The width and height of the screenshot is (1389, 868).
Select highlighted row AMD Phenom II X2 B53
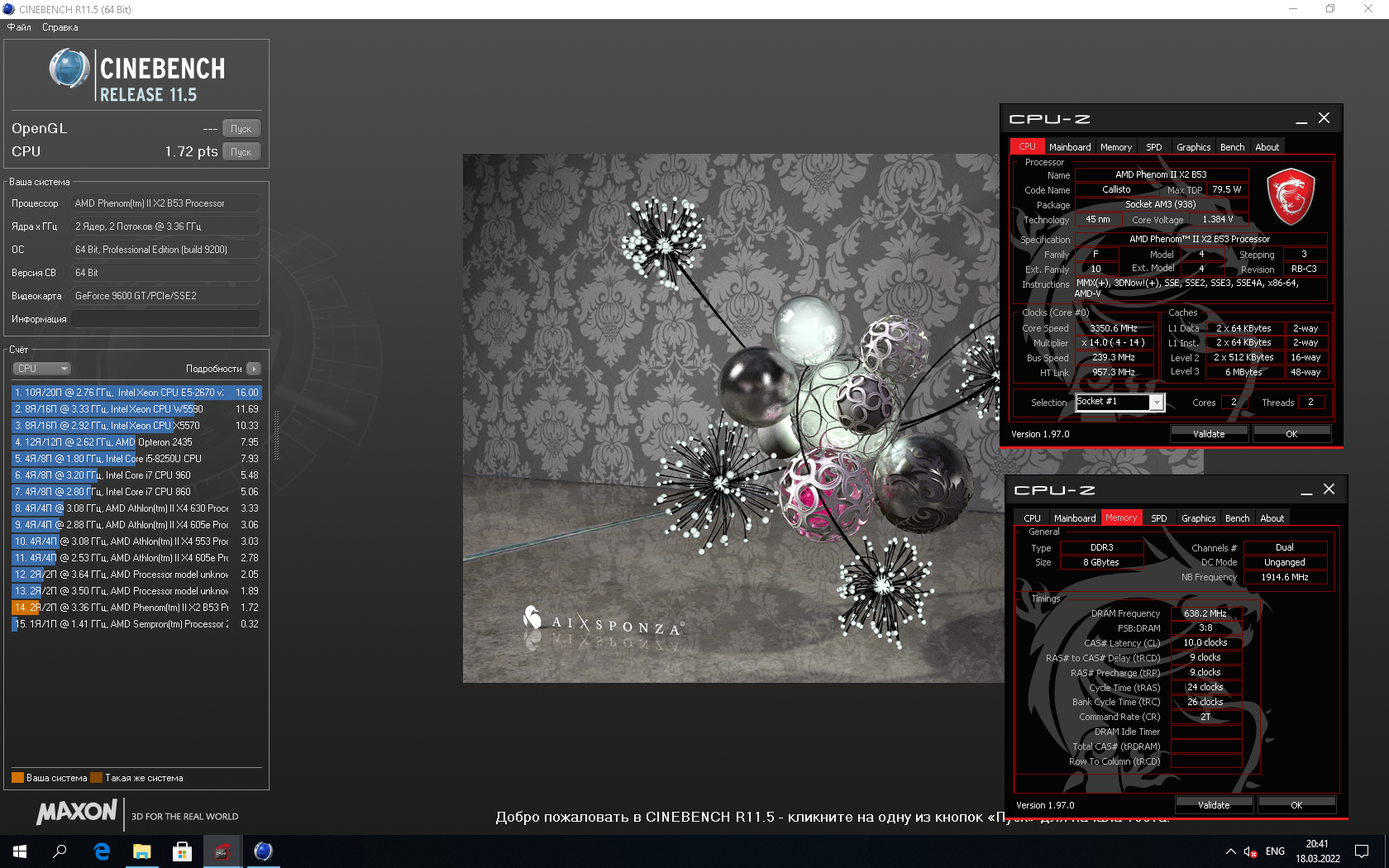136,608
